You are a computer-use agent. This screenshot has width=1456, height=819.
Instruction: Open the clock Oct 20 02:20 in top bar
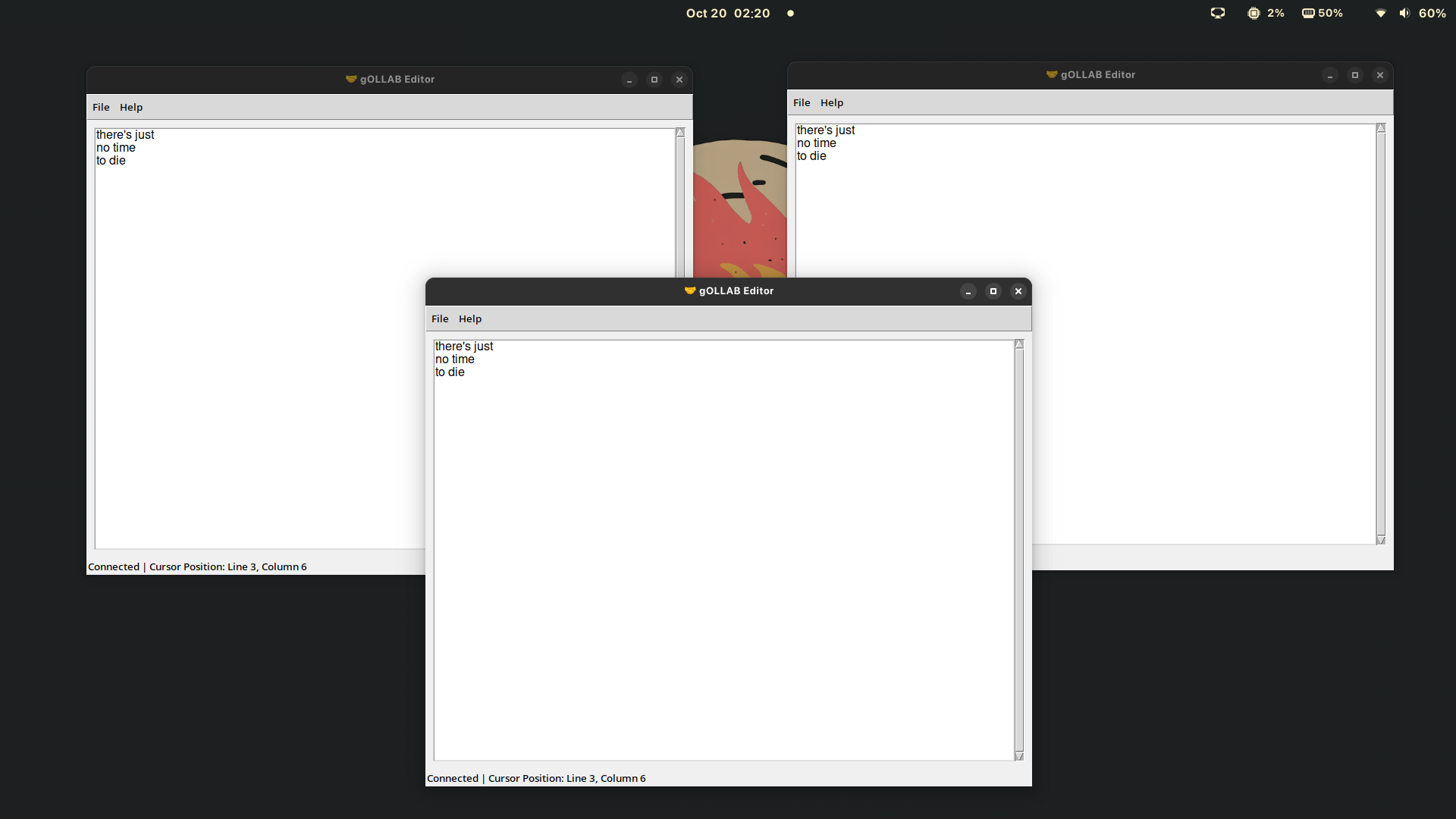pyautogui.click(x=728, y=13)
